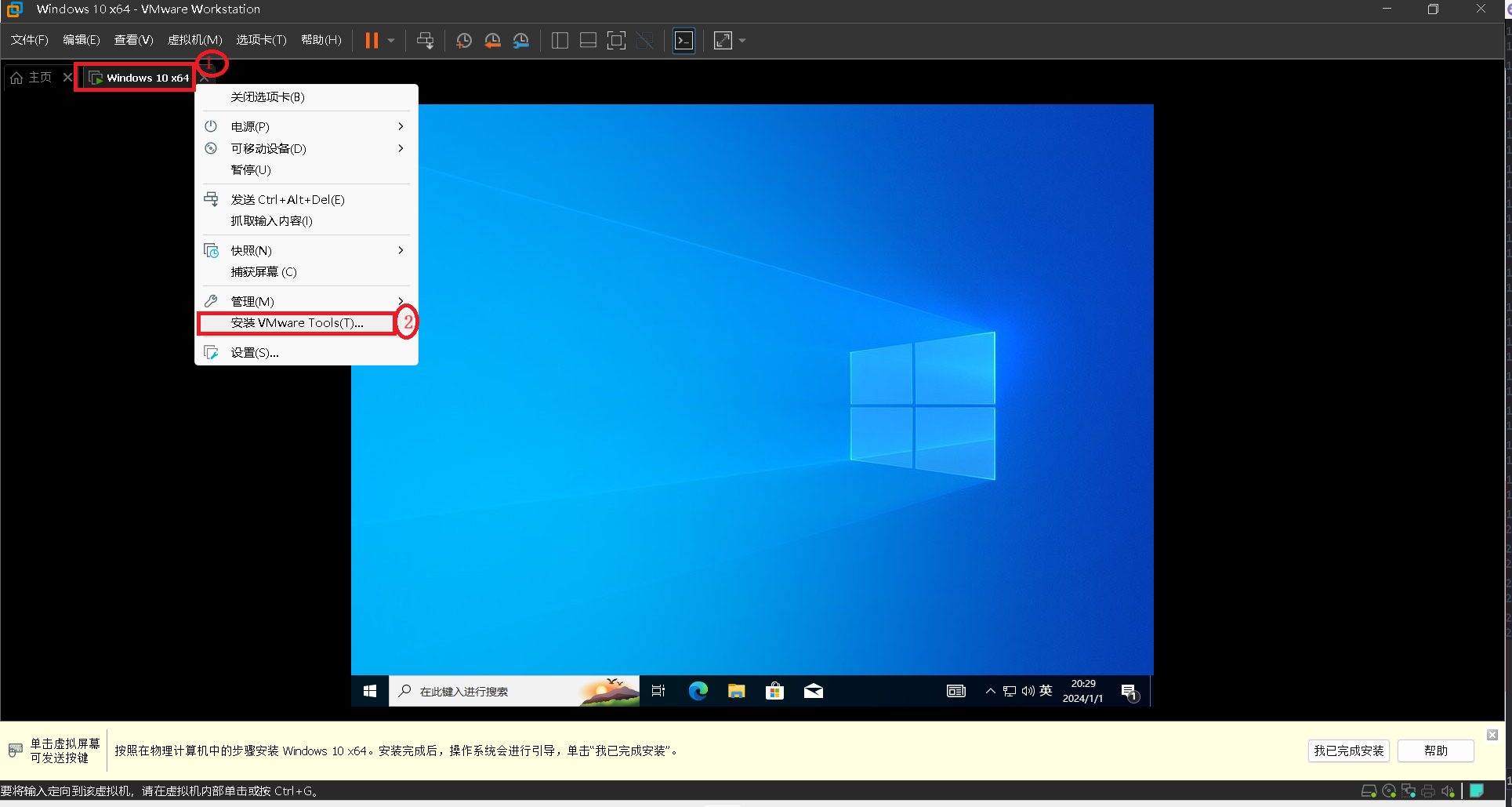This screenshot has height=807, width=1512.
Task: Click the hard disk status bar icon
Action: (1369, 791)
